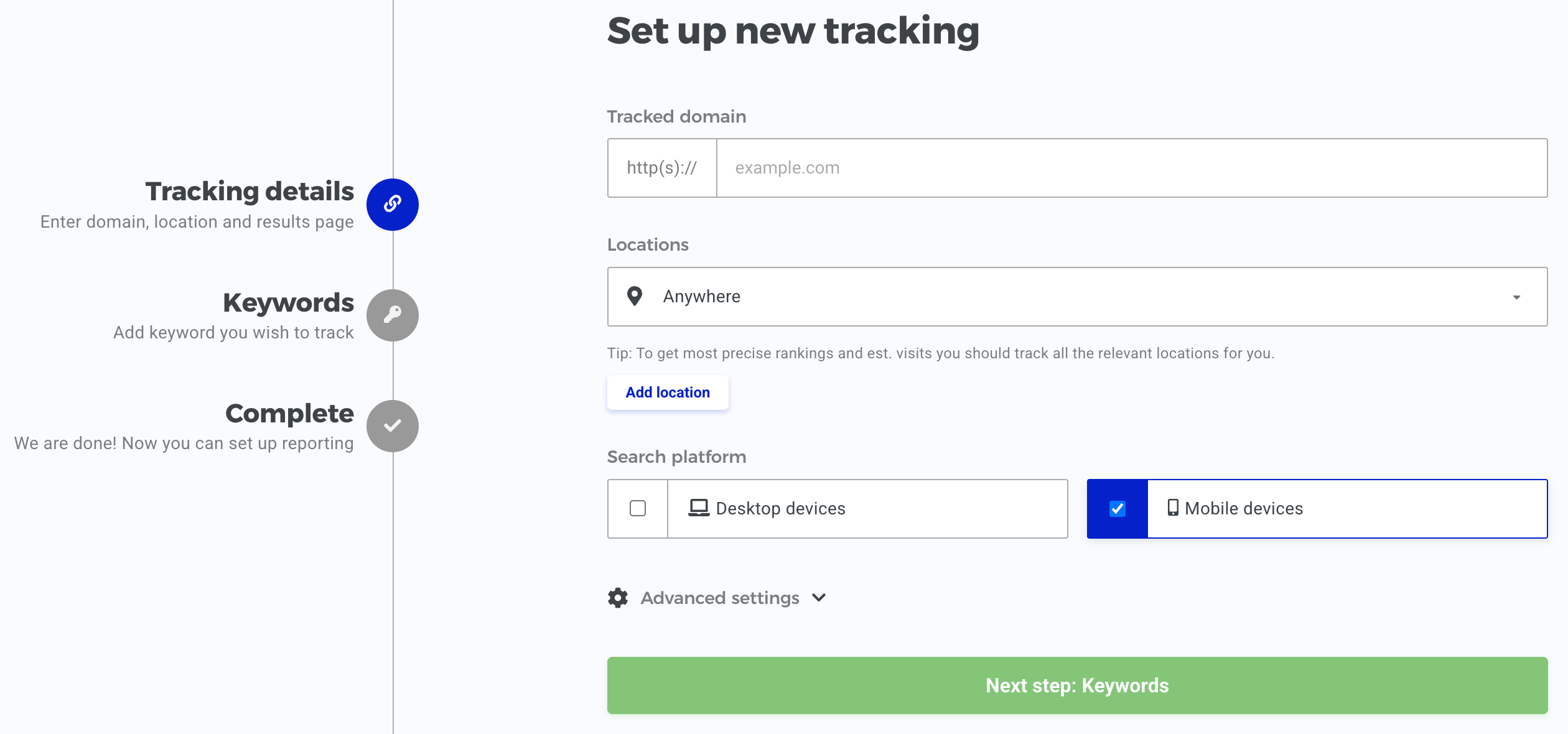
Task: Expand Advanced settings section
Action: pos(720,598)
